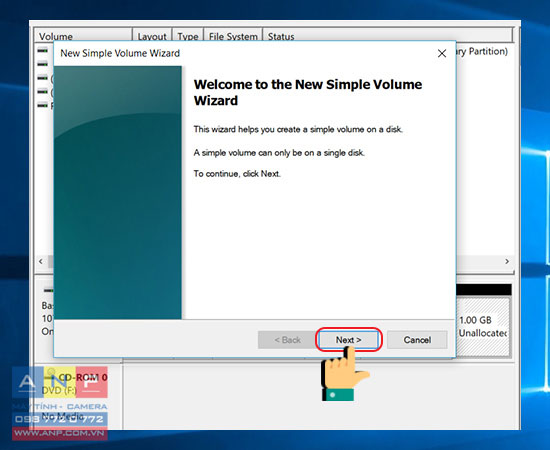Select the topmost volume drive icon in list

42,51
